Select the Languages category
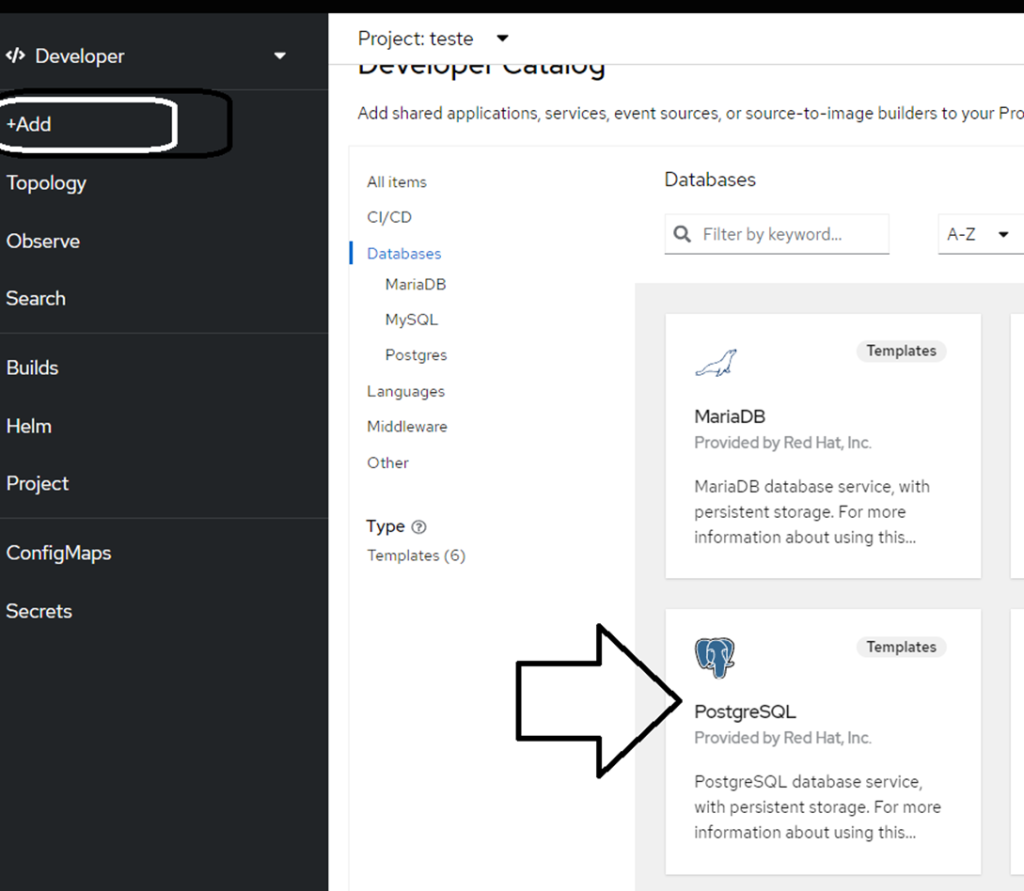Image resolution: width=1024 pixels, height=891 pixels. click(x=406, y=391)
